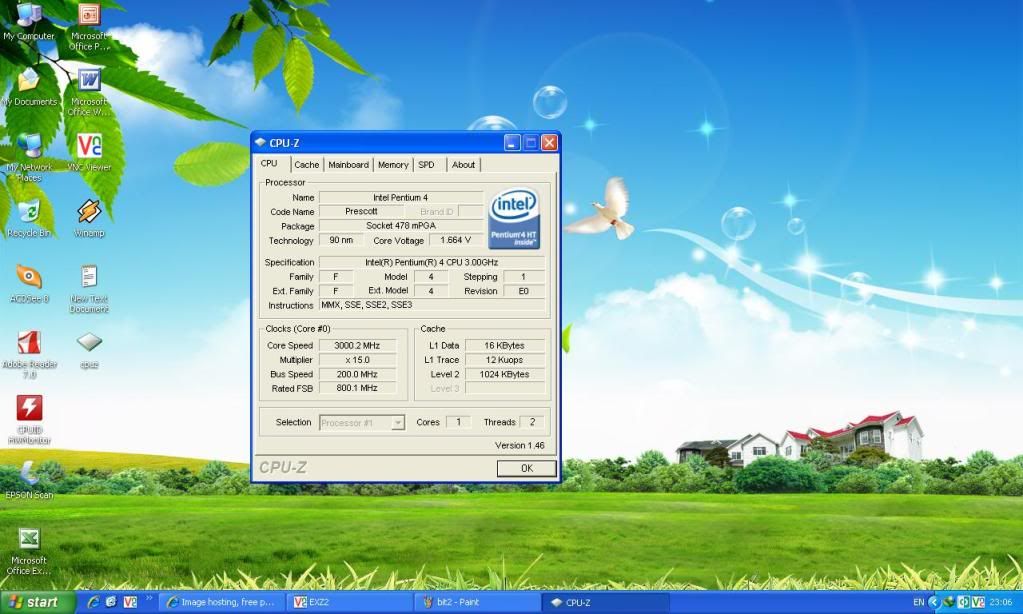
Task: Click OK in the CPU-Z window
Action: tap(527, 468)
